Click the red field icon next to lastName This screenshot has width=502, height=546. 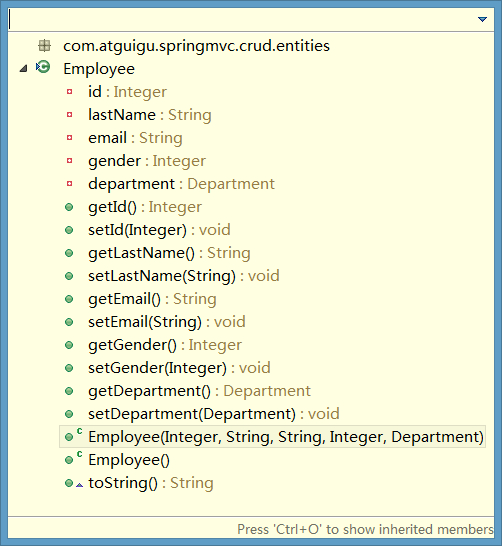pyautogui.click(x=70, y=115)
